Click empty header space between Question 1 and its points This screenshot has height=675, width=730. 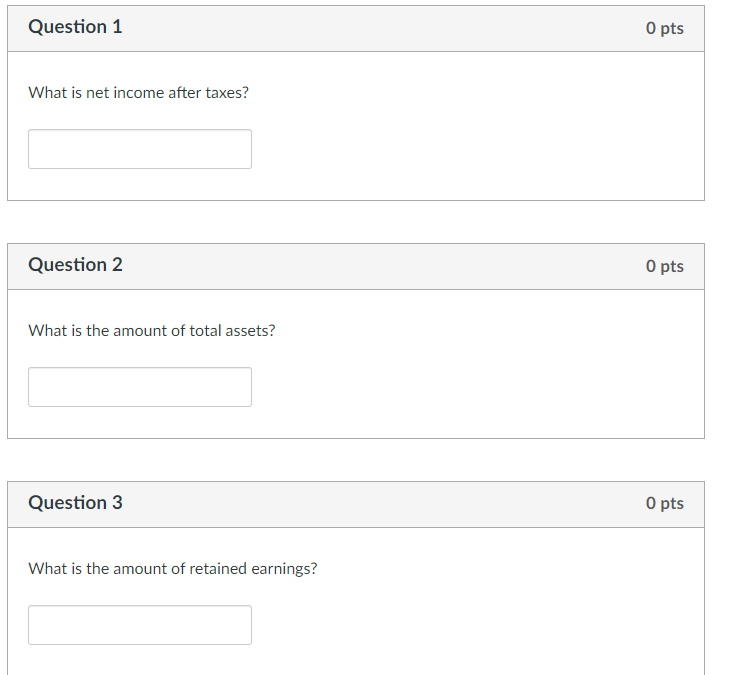pos(380,28)
